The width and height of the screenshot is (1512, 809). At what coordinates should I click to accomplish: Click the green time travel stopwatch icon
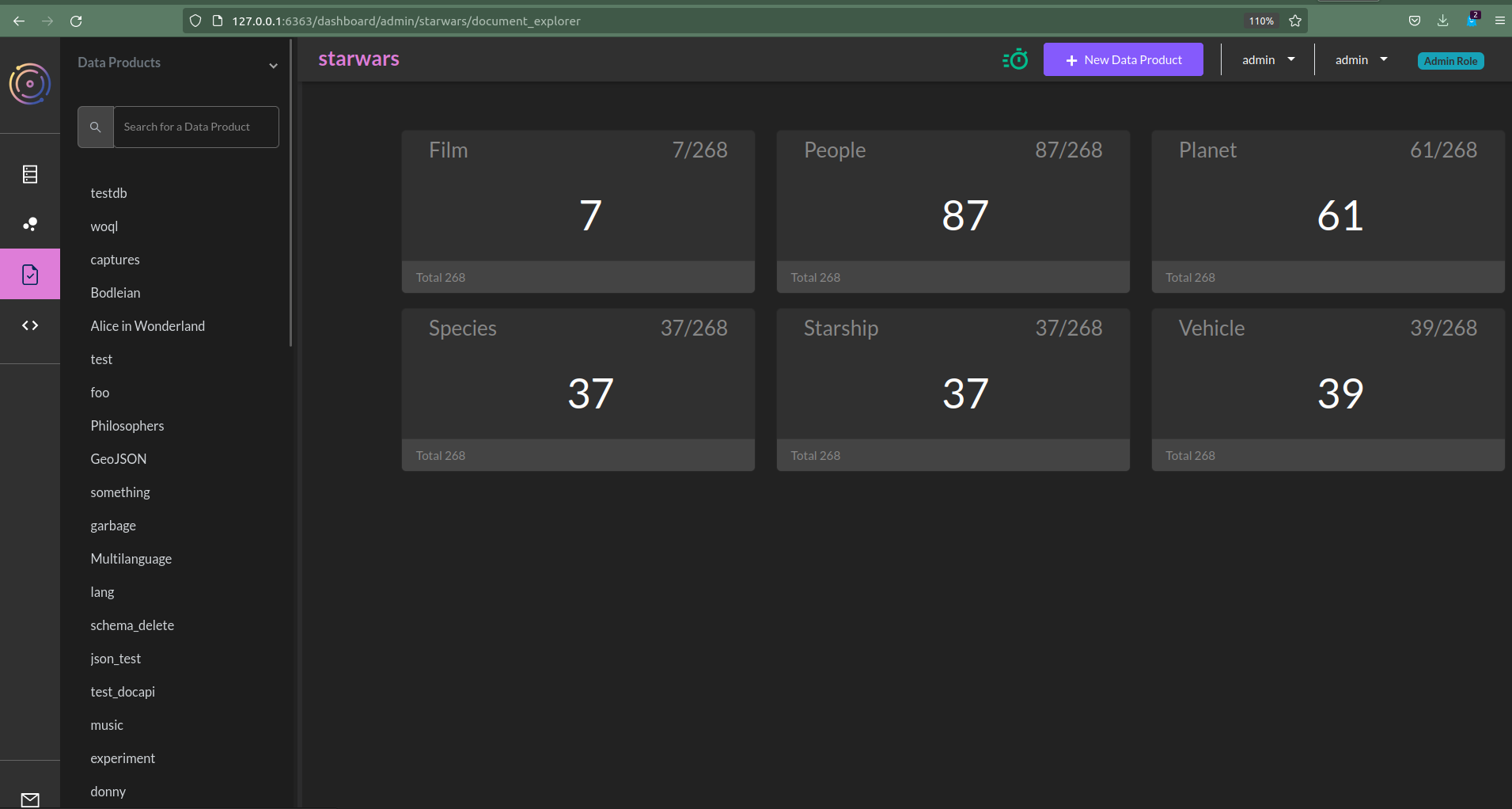(x=1015, y=59)
